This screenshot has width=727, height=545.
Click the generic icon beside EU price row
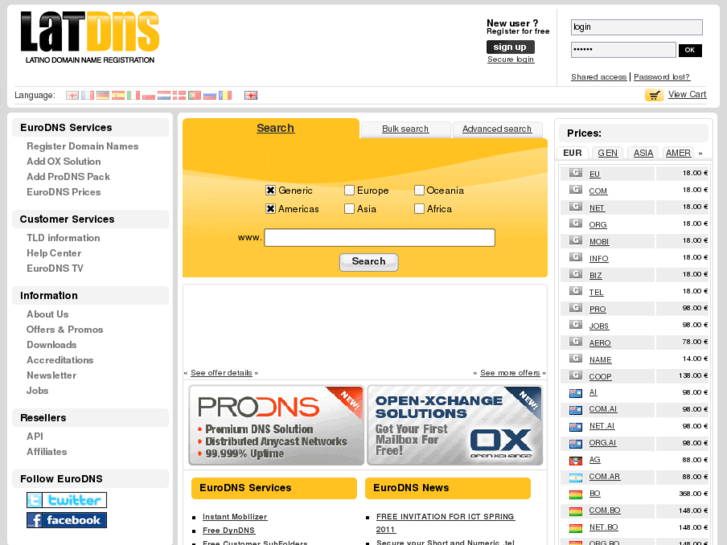coord(575,173)
